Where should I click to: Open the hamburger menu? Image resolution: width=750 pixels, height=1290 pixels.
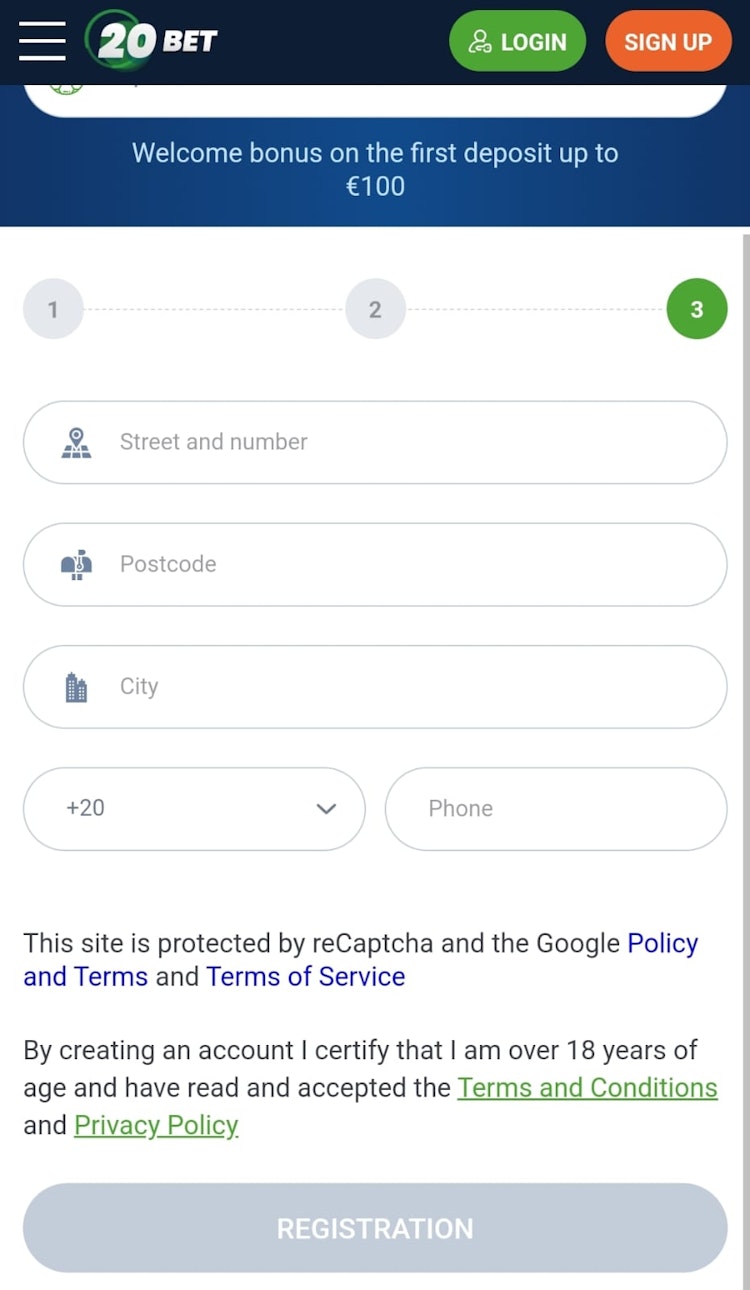coord(42,41)
